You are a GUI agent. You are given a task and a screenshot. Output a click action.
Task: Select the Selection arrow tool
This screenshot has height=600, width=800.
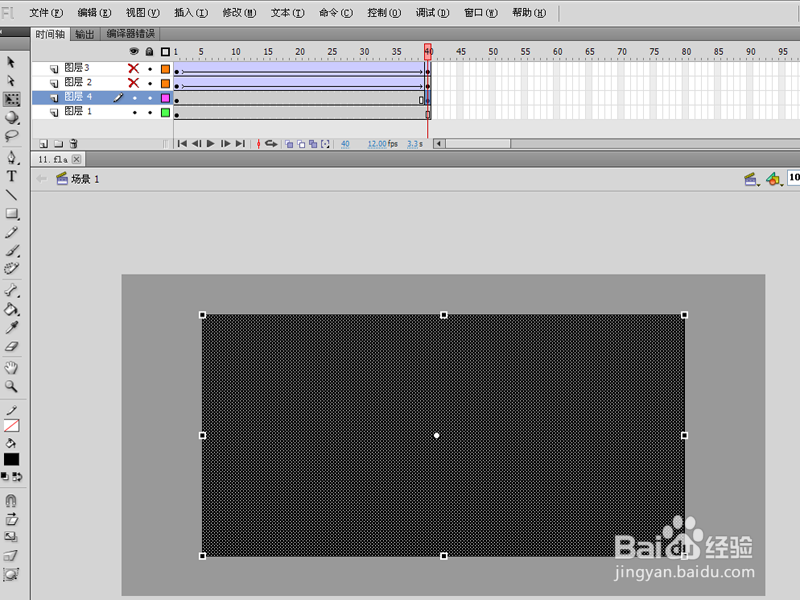click(x=11, y=62)
